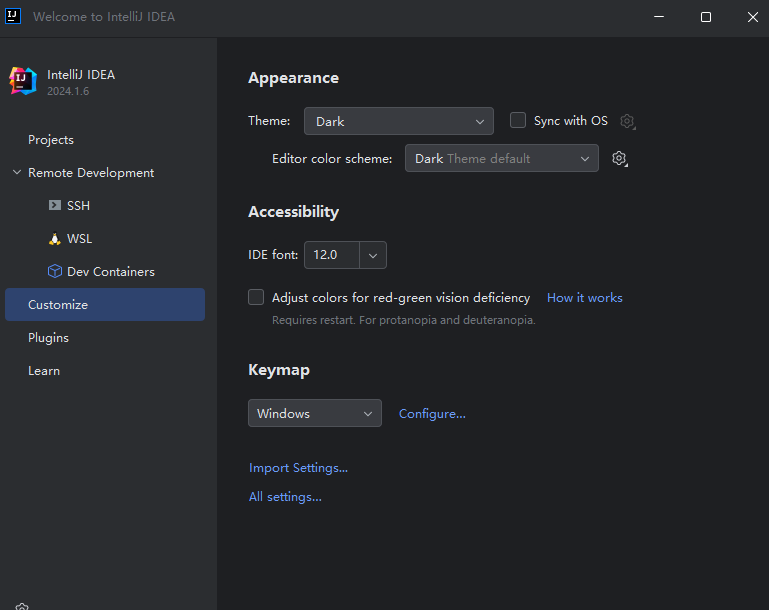
Task: Click the Keymap heading text
Action: [x=279, y=370]
